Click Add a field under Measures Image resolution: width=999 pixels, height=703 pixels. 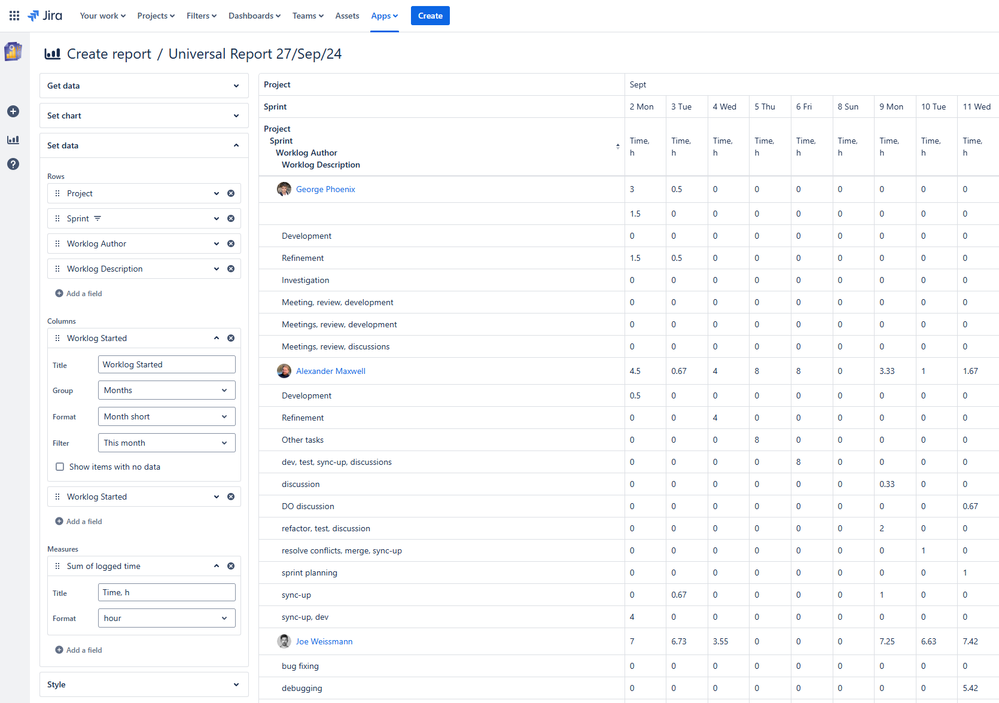coord(78,650)
